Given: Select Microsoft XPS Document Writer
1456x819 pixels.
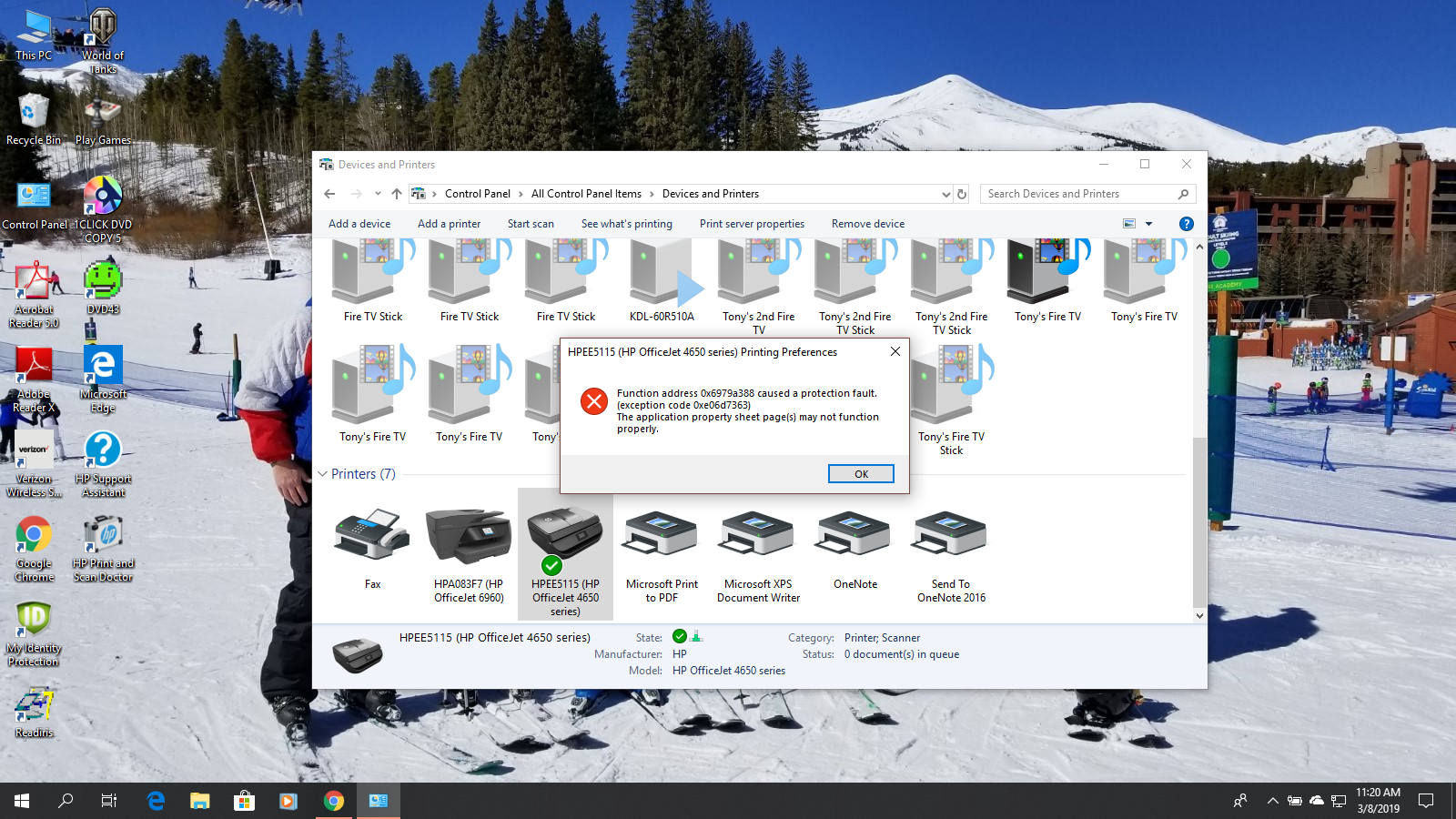Looking at the screenshot, I should [758, 553].
